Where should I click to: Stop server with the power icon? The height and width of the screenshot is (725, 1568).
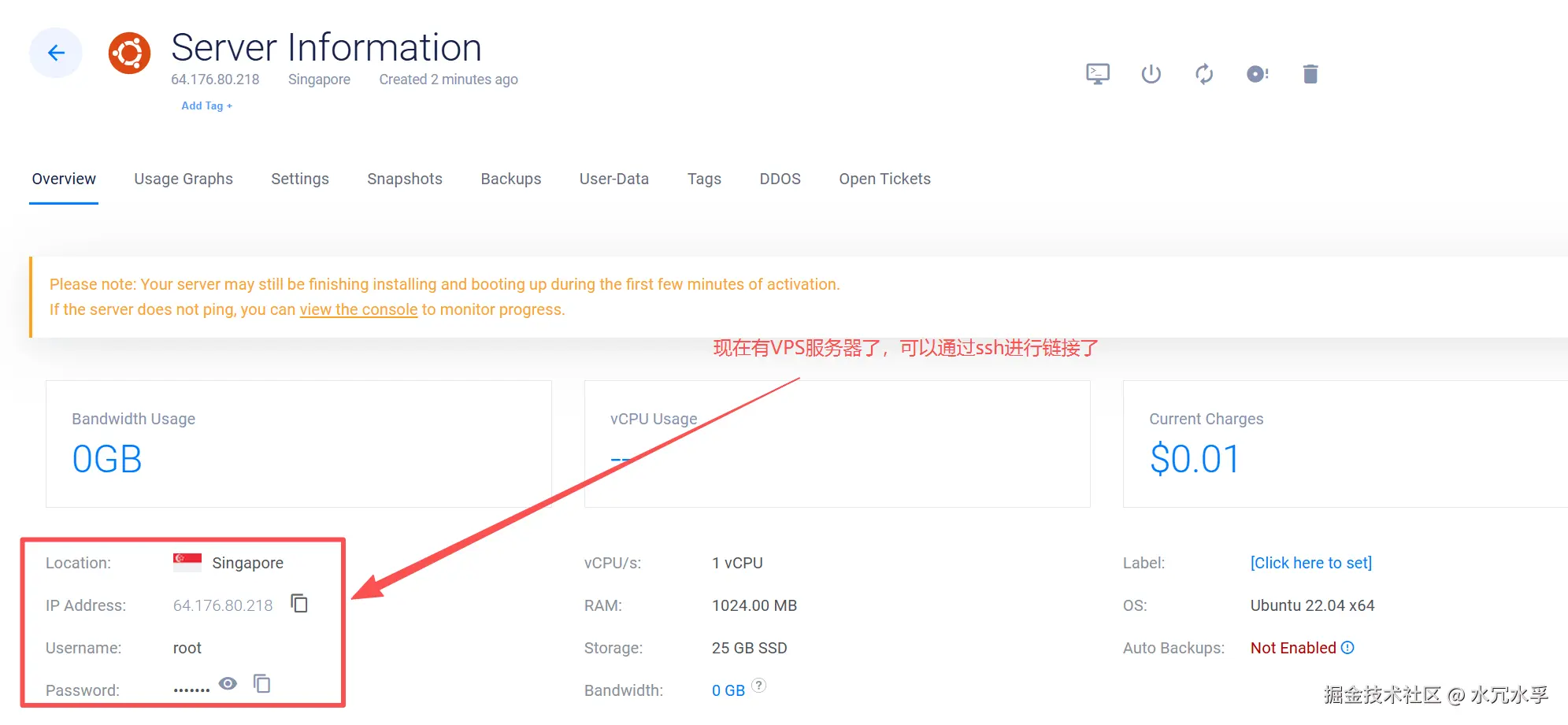(x=1151, y=74)
